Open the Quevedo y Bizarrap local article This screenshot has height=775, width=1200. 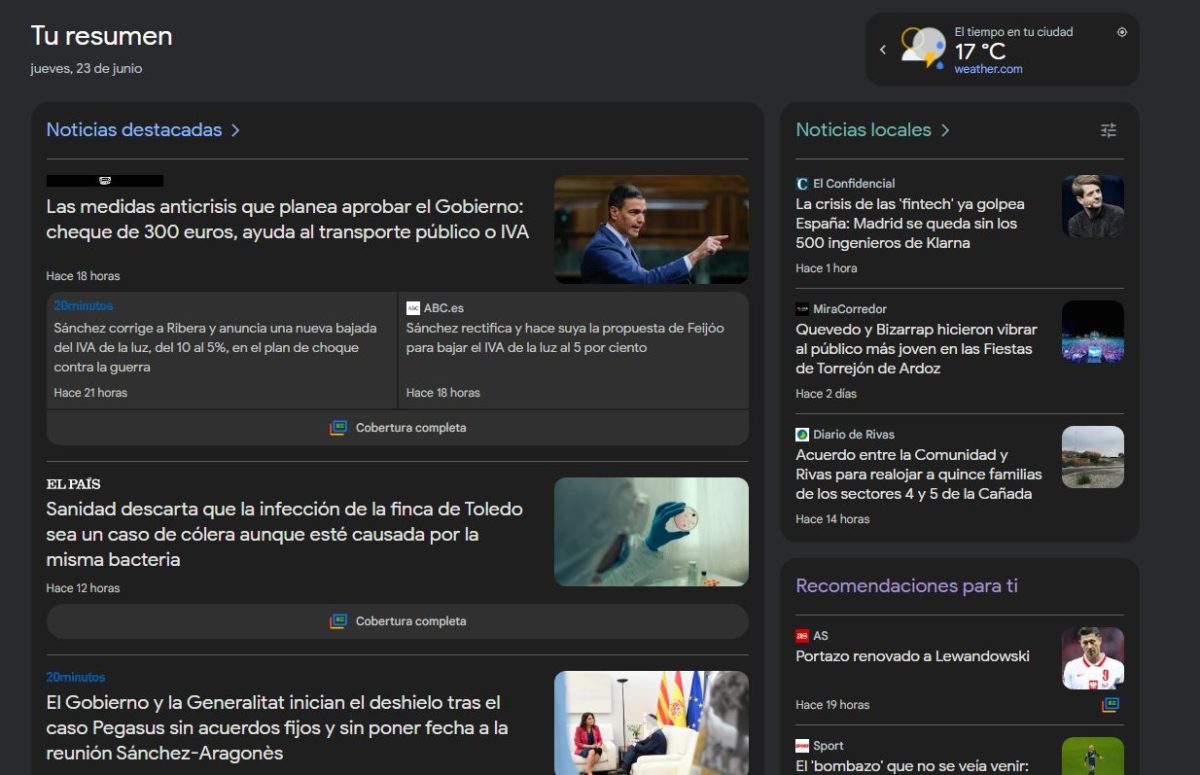point(916,348)
